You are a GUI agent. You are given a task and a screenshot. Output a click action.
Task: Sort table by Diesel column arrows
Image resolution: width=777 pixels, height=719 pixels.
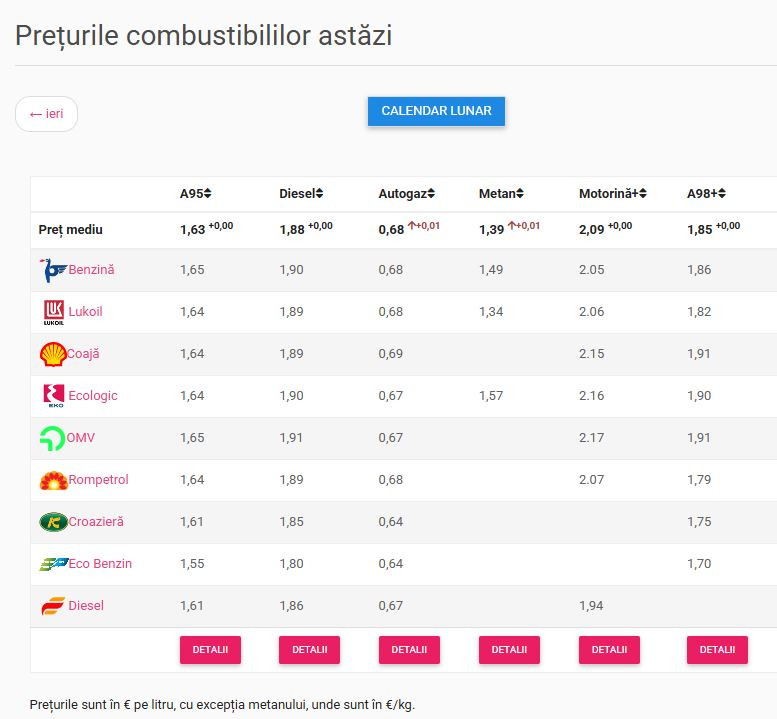click(320, 193)
